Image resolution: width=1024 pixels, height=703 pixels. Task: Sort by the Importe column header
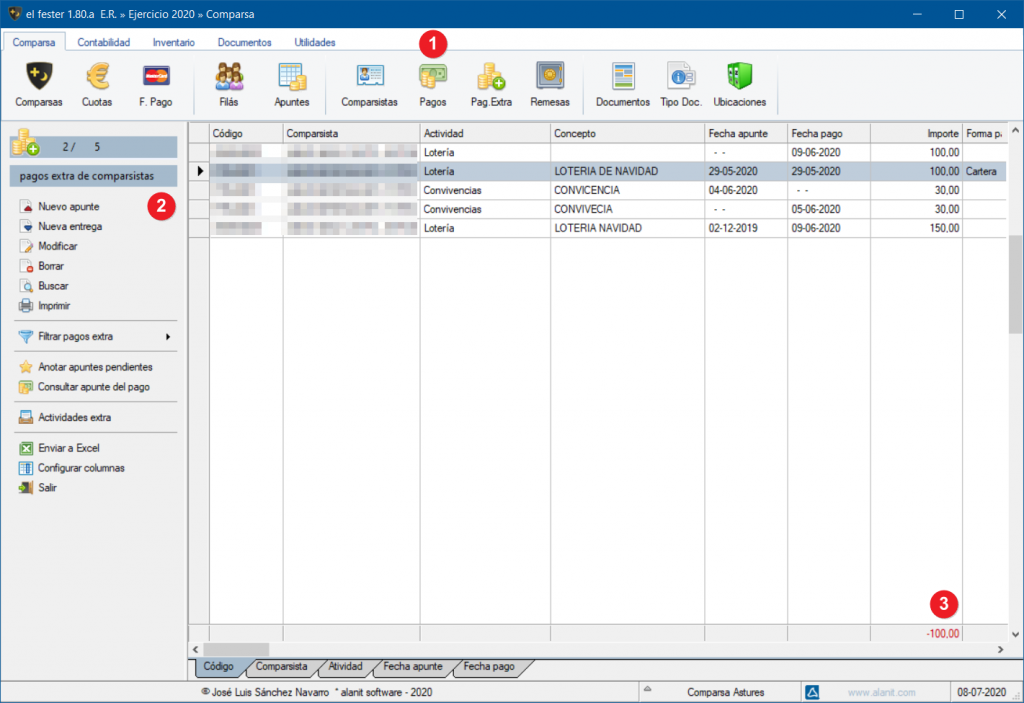point(915,133)
